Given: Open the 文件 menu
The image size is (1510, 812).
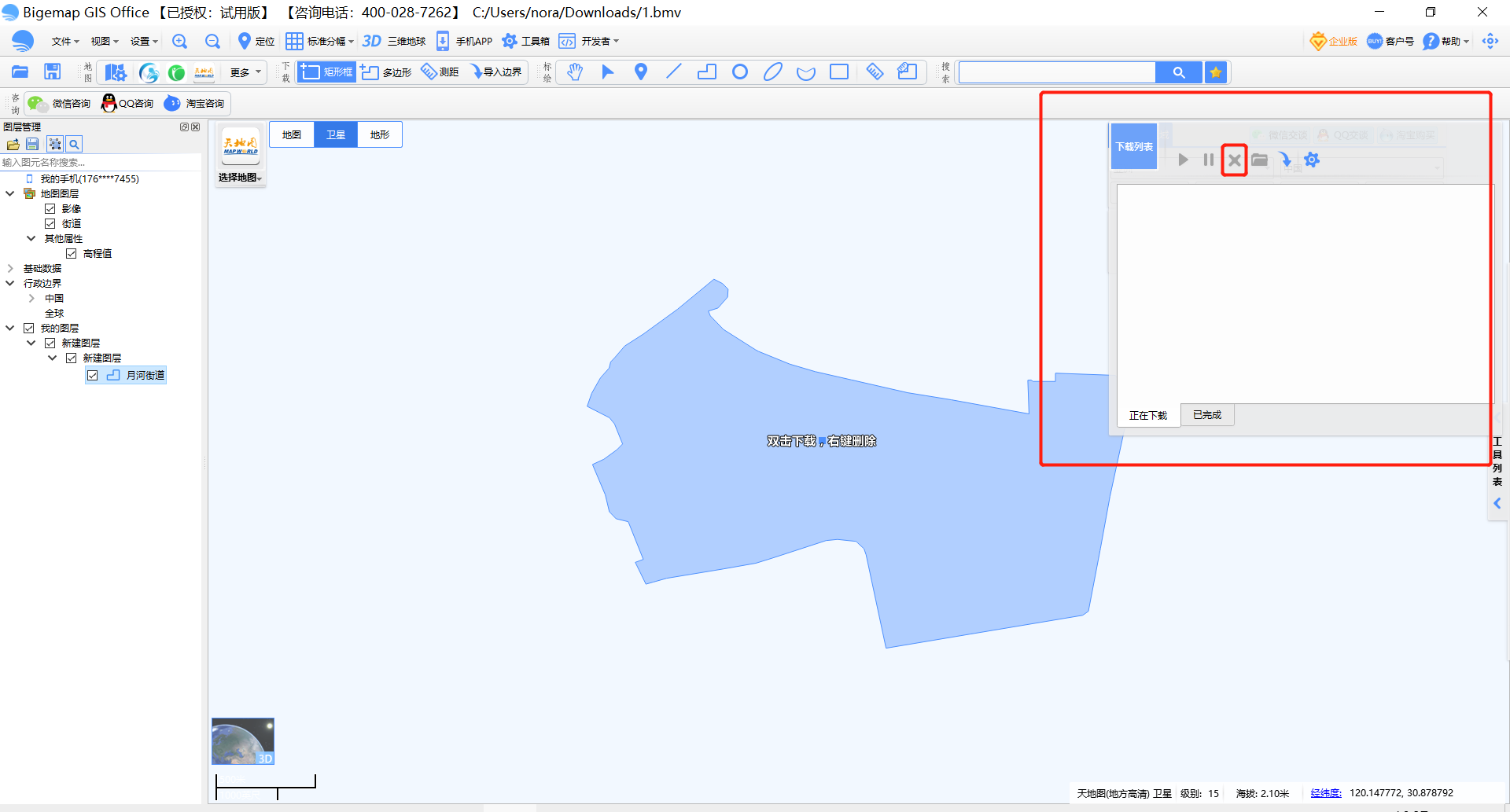Looking at the screenshot, I should pyautogui.click(x=64, y=41).
